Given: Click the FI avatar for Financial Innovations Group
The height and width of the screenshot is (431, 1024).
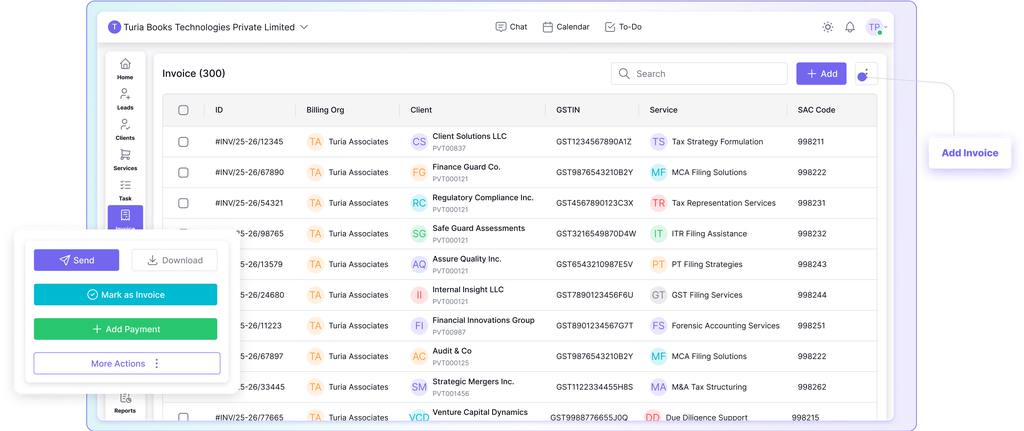Looking at the screenshot, I should [x=419, y=326].
